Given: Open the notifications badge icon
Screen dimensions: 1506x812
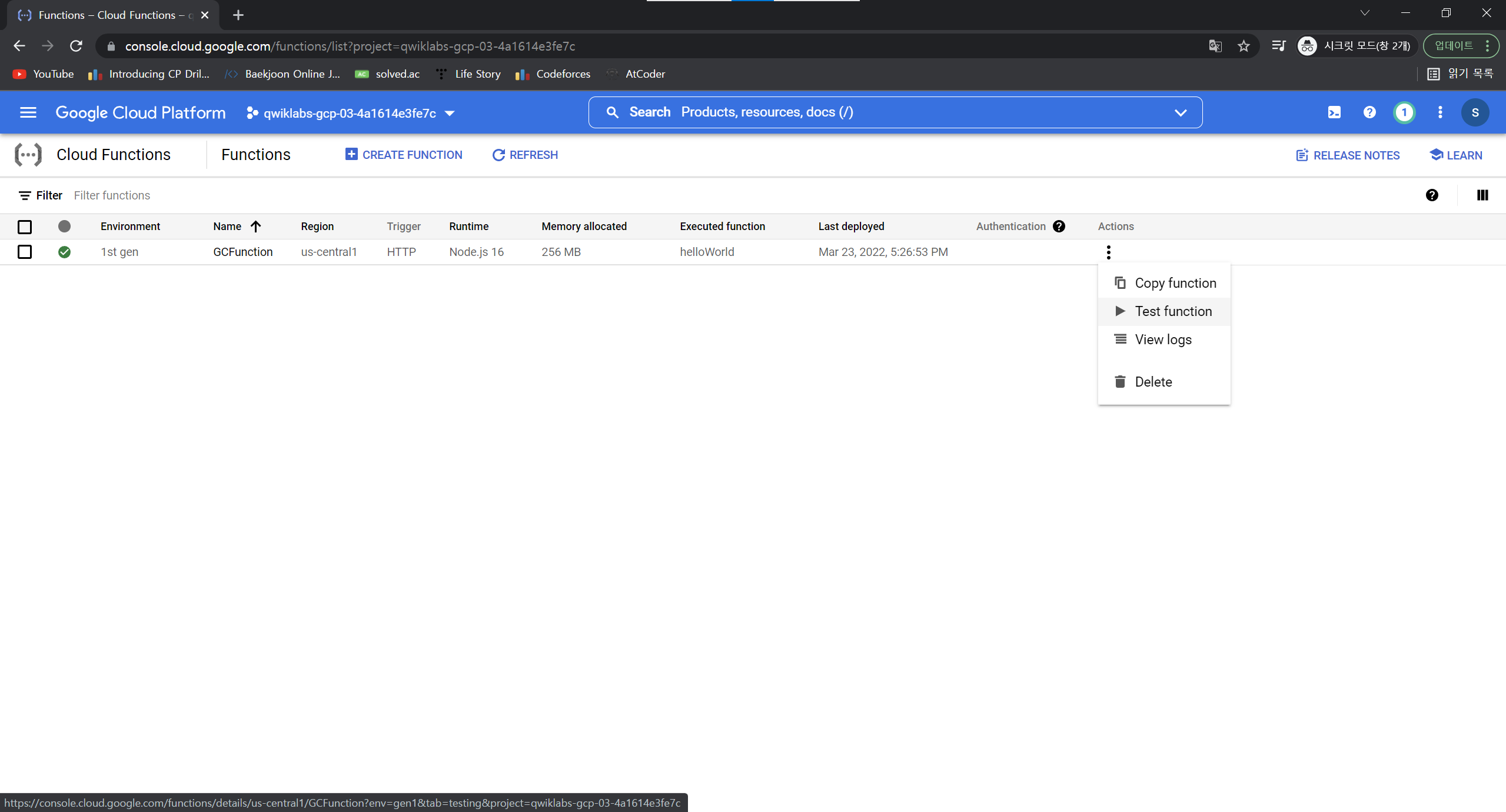Looking at the screenshot, I should point(1404,112).
